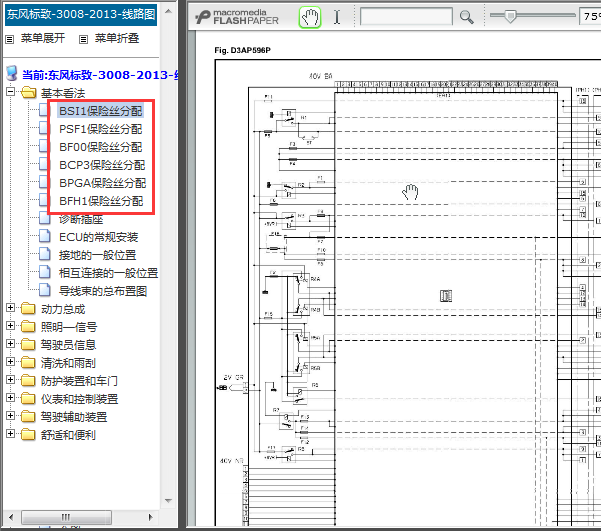Screen dimensions: 601x531
Task: Click the computer icon beside 当前
Action: pyautogui.click(x=12, y=72)
